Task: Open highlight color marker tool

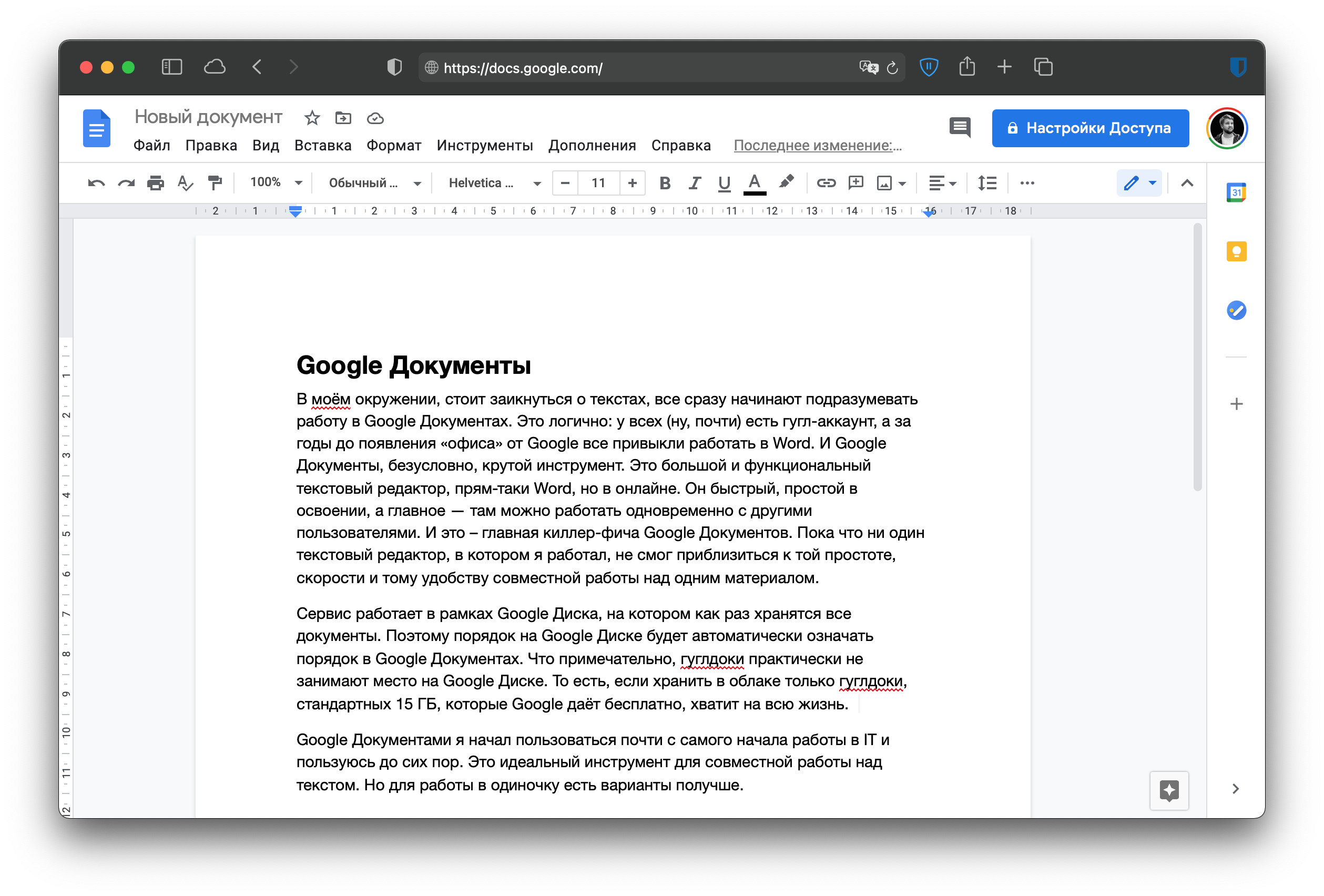Action: click(786, 182)
